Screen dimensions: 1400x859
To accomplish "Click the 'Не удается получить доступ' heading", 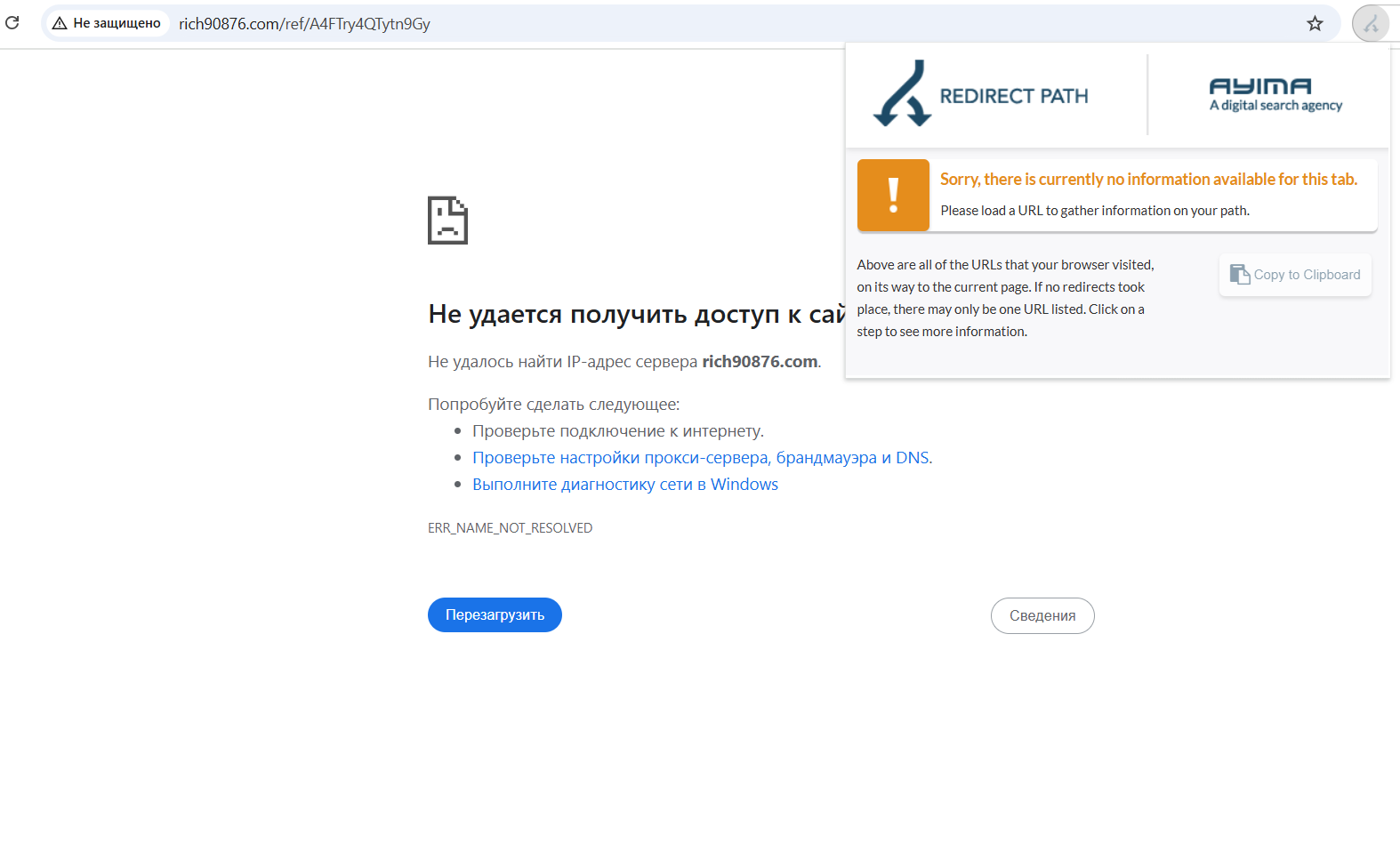I will pyautogui.click(x=636, y=314).
